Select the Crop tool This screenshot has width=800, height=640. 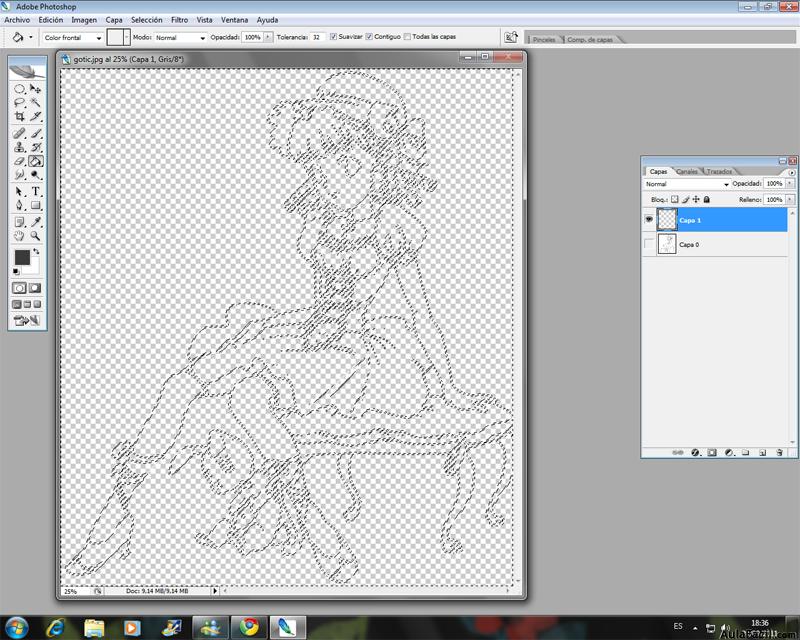(19, 116)
